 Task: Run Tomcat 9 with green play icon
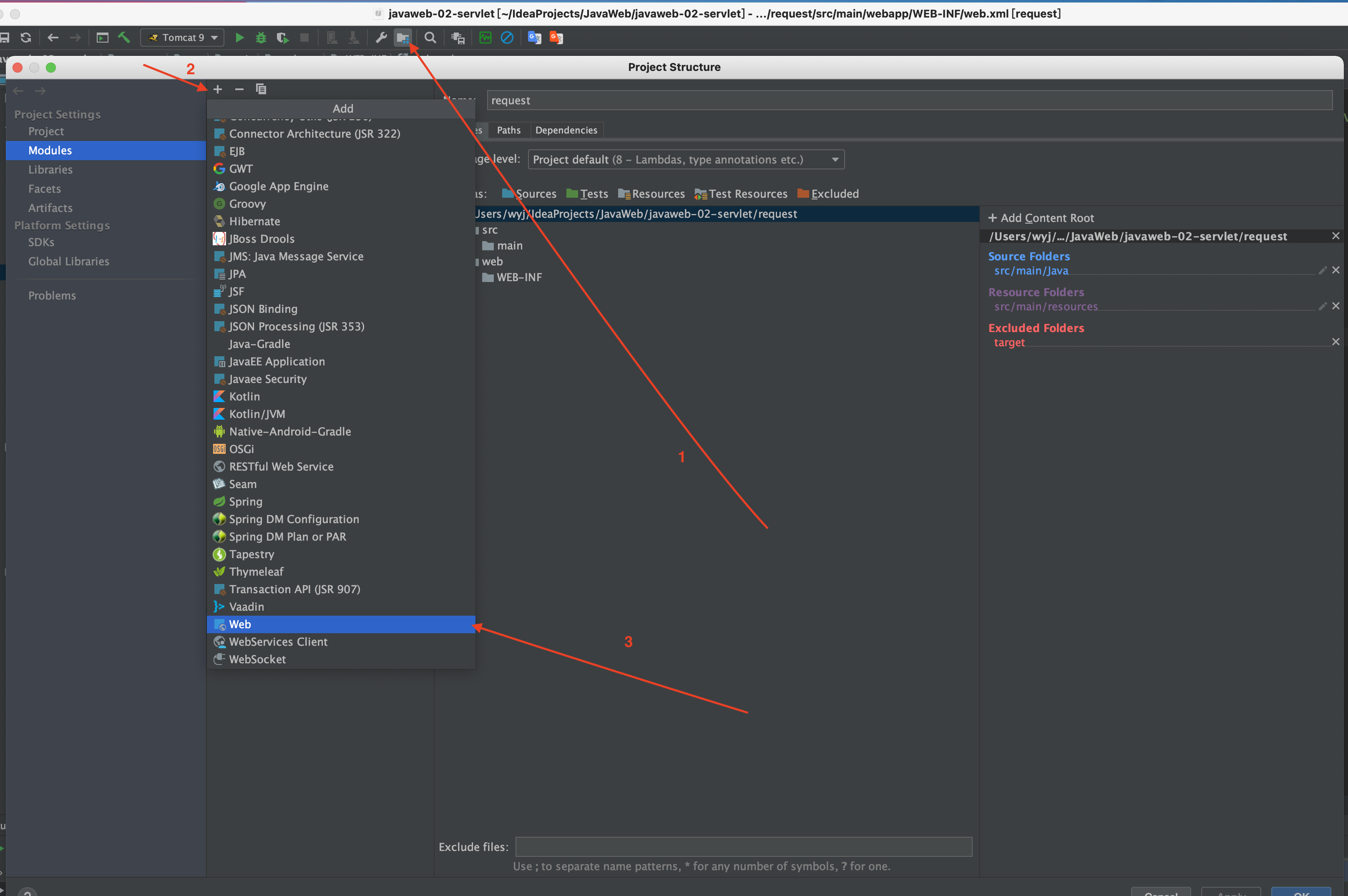tap(240, 38)
